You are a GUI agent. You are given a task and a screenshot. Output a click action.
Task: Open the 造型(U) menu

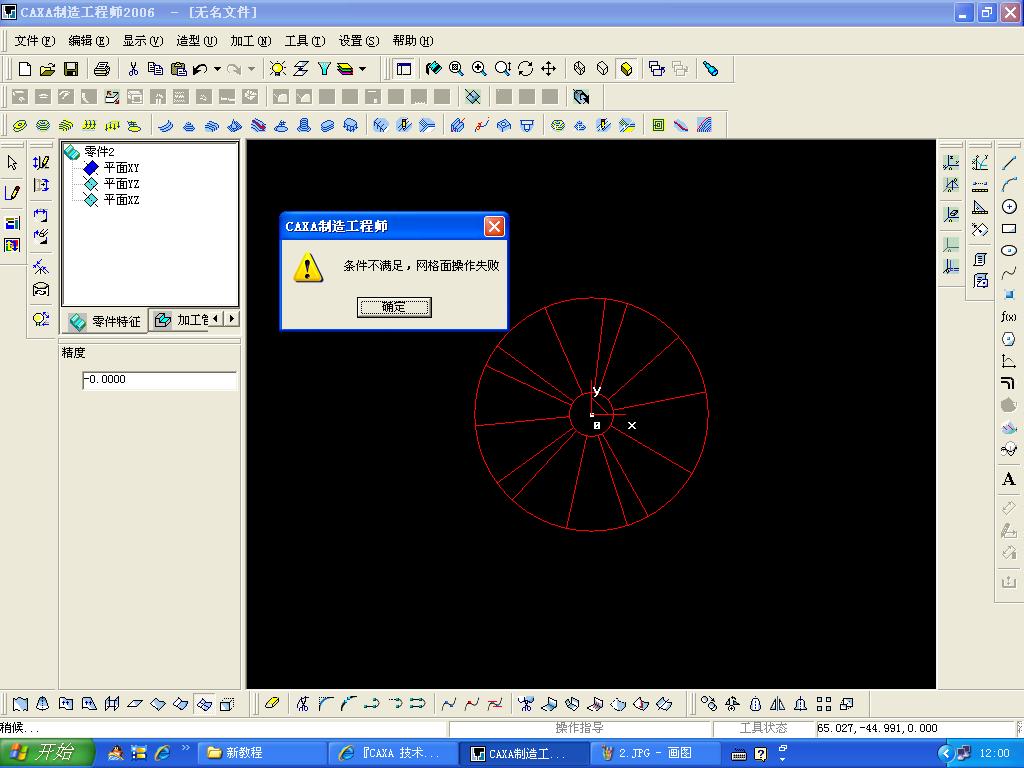197,41
